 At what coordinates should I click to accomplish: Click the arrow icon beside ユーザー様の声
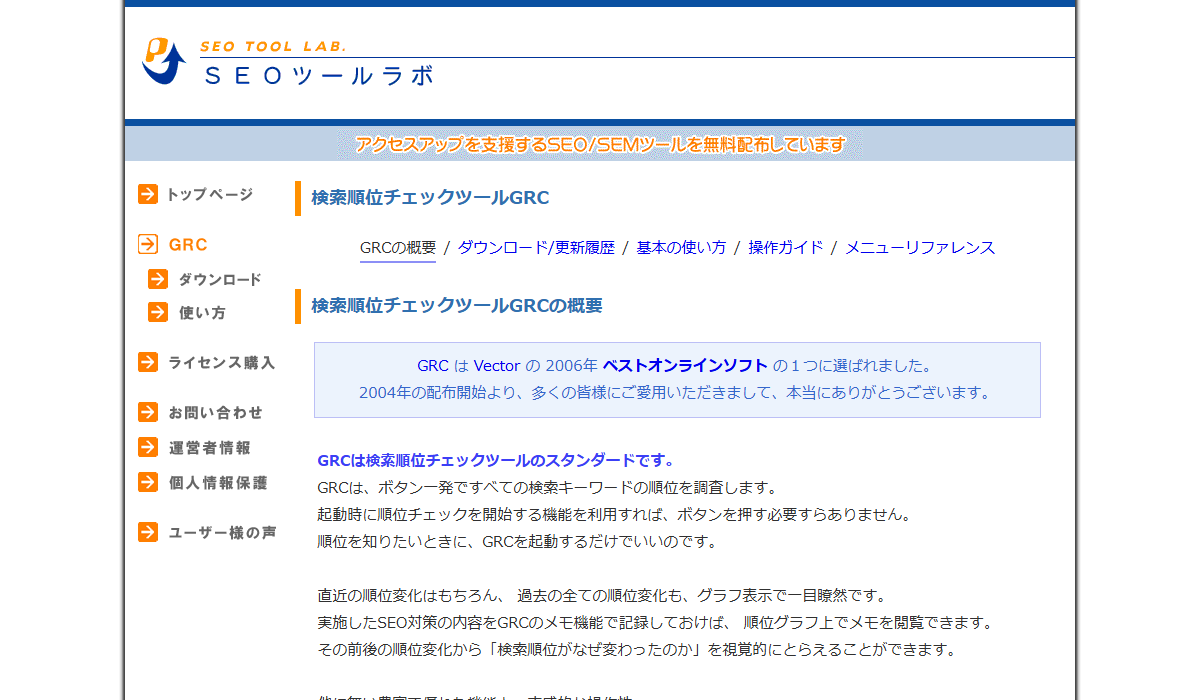coord(146,532)
